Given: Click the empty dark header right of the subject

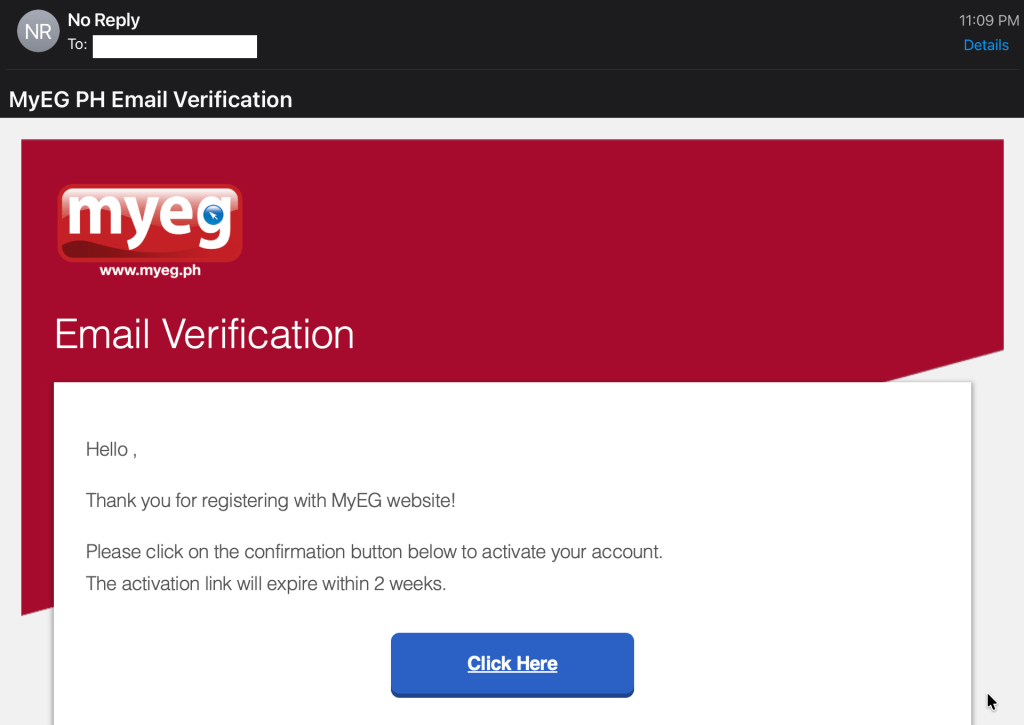Looking at the screenshot, I should point(650,99).
